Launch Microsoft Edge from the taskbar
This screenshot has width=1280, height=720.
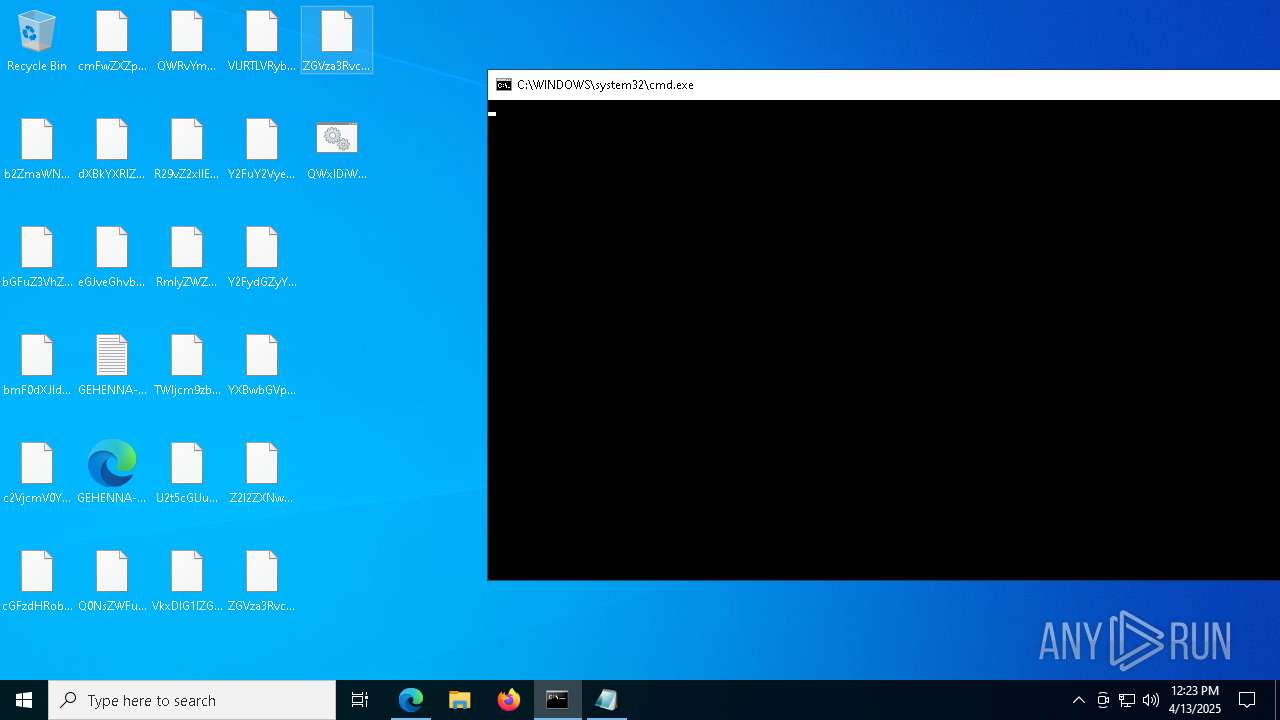(x=411, y=700)
